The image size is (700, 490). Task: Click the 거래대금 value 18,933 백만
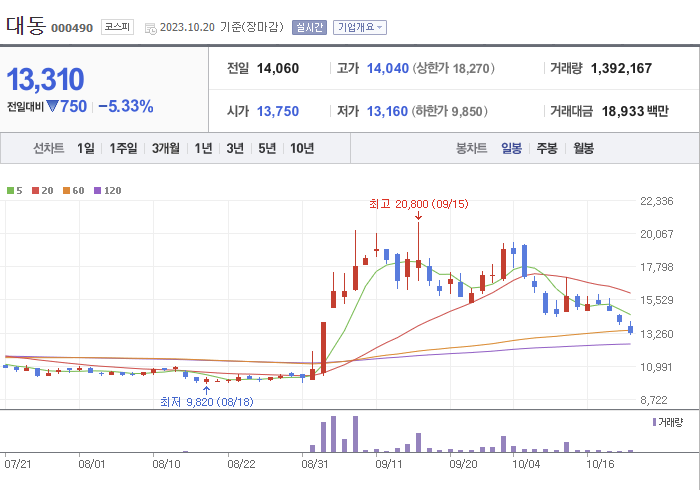coord(635,111)
